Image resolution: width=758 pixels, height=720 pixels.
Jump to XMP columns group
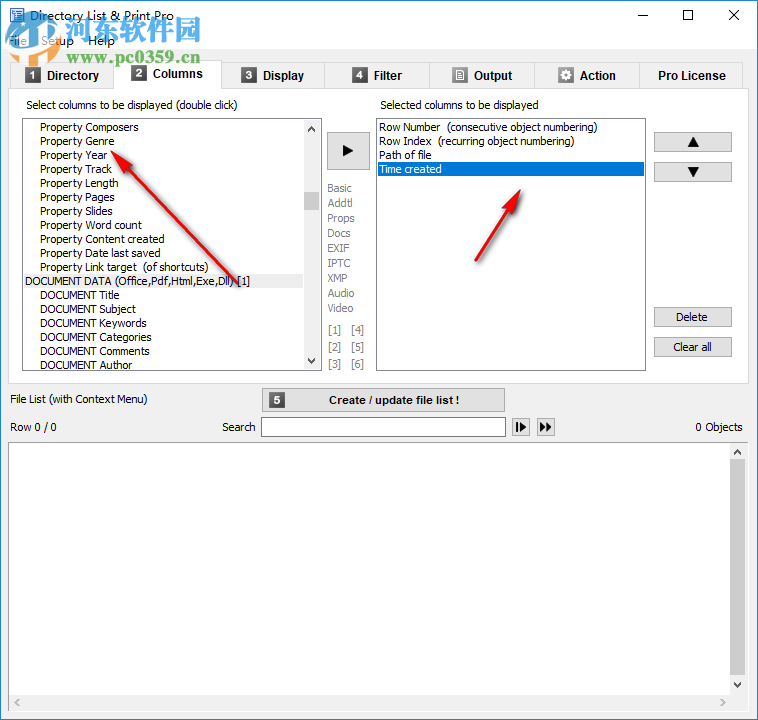[337, 278]
